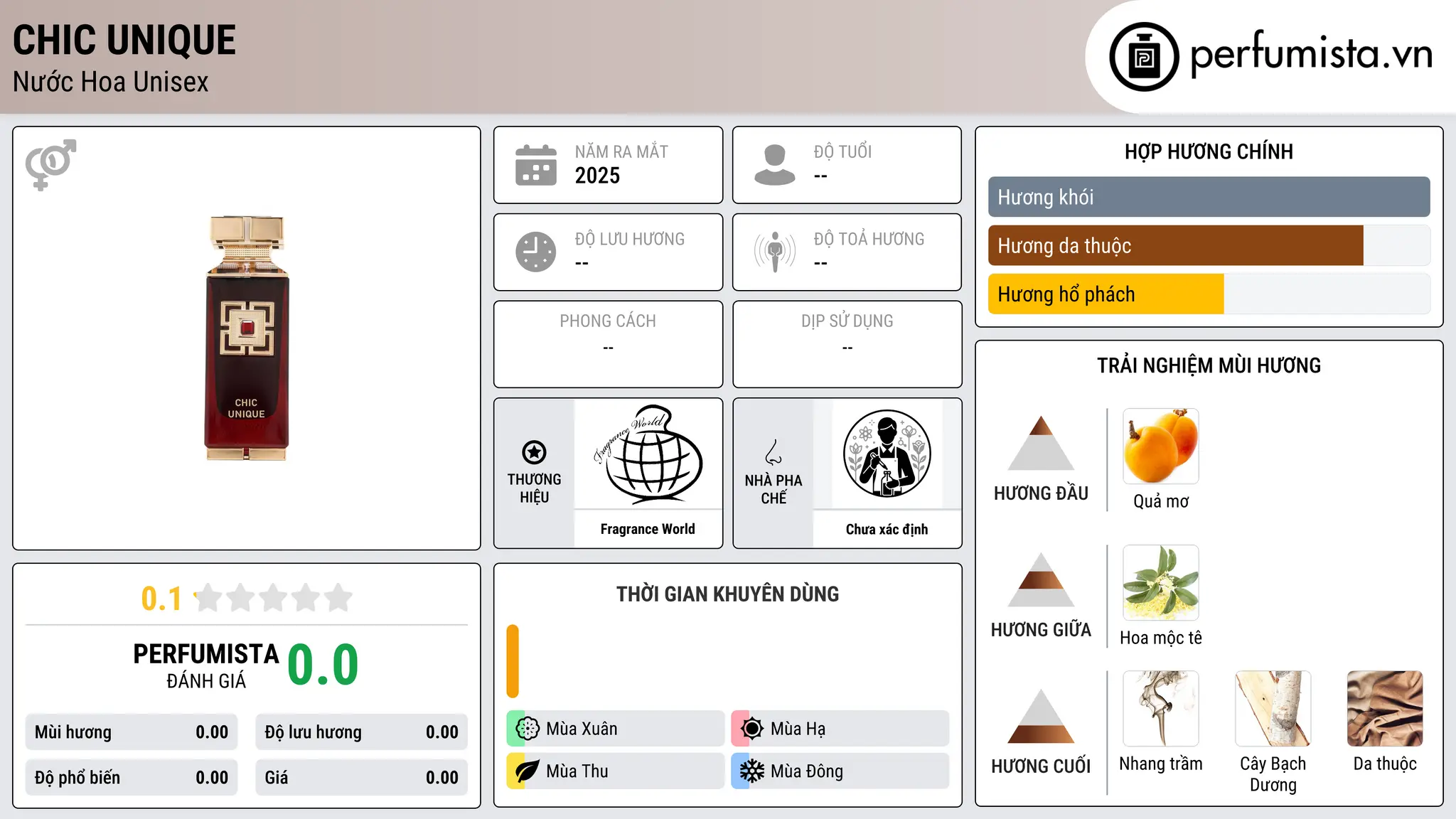
Task: Click the Hương hổ phách accord bar
Action: (x=1209, y=294)
